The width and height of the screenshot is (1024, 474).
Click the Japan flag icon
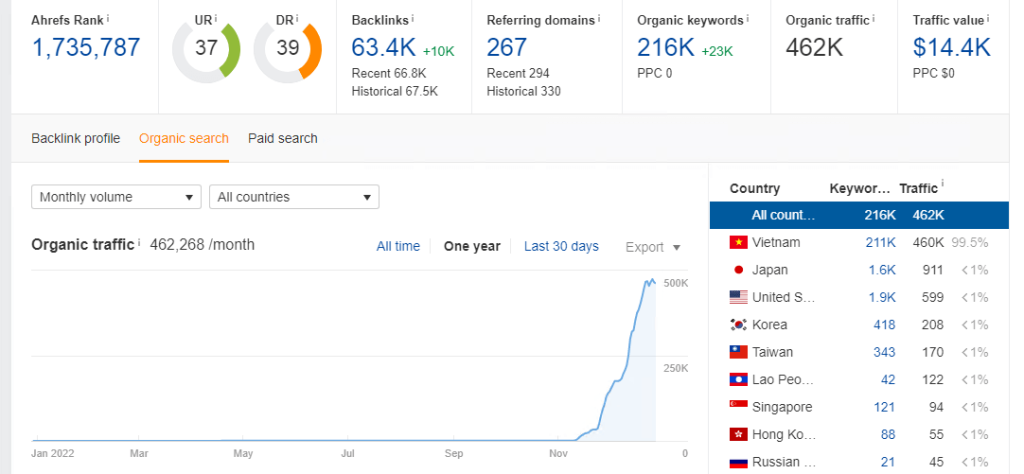738,270
